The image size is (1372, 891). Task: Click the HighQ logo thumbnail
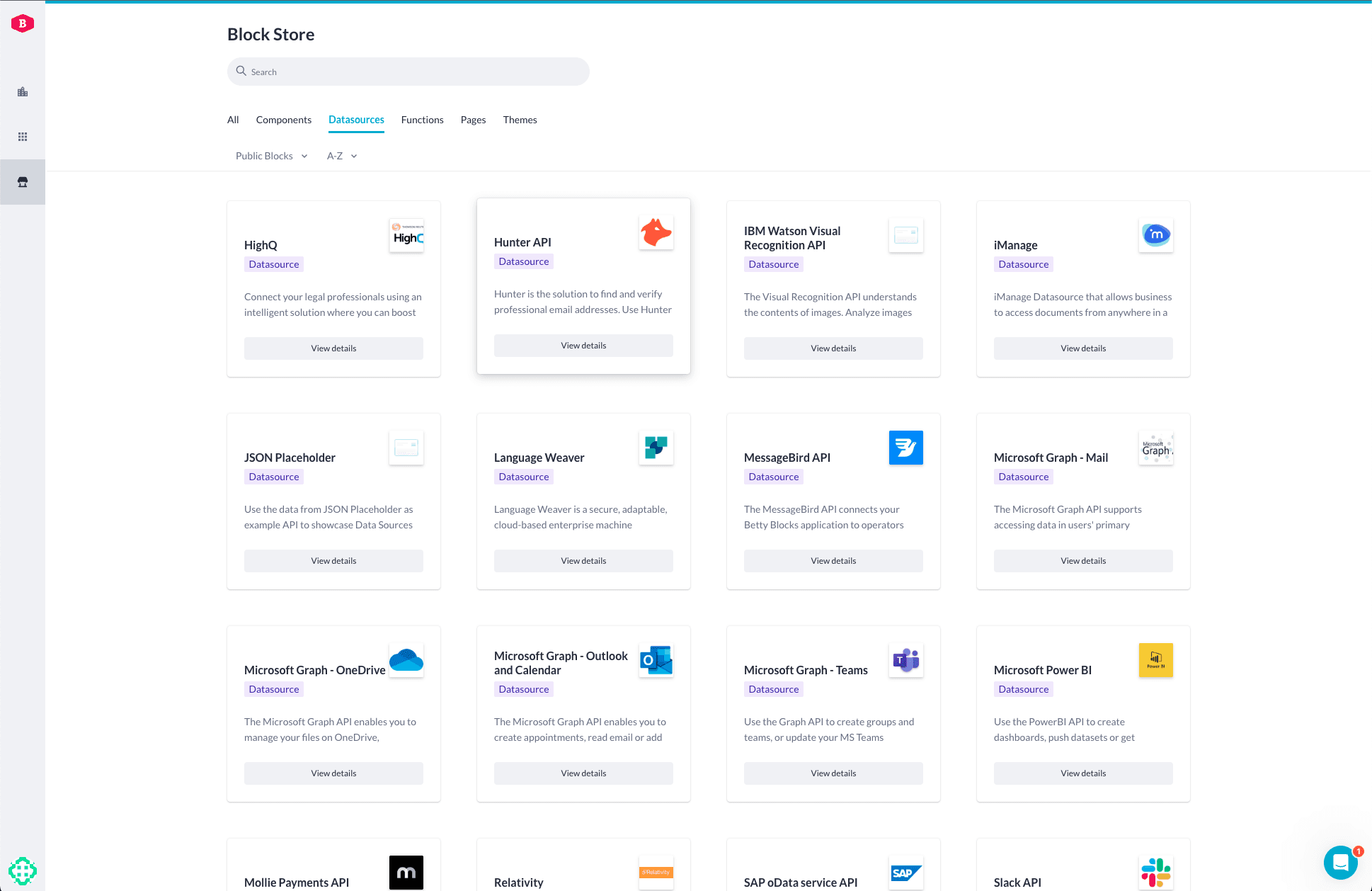(406, 235)
